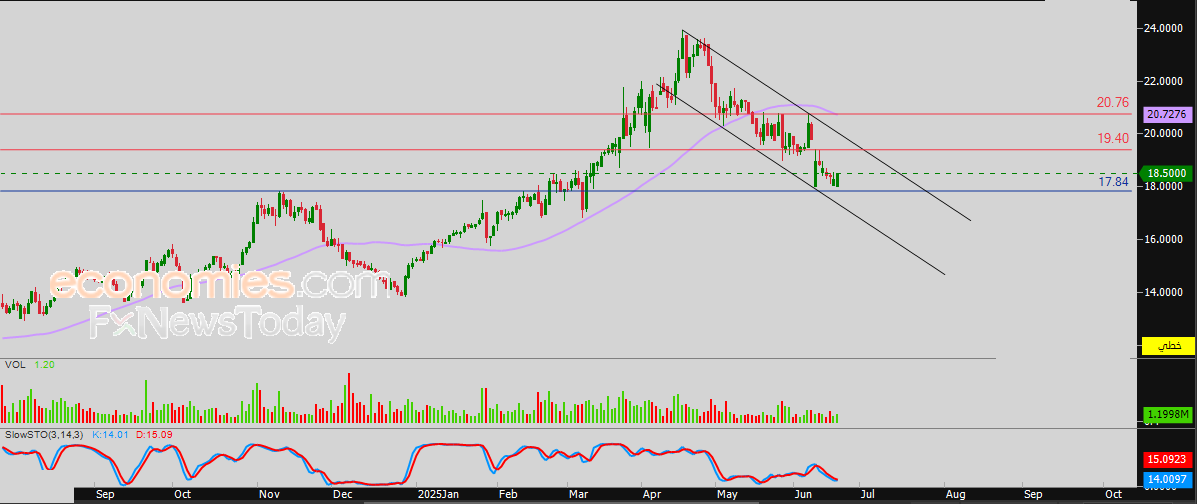Viewport: 1197px width, 504px height.
Task: Click the Dec label on time axis
Action: 342,495
